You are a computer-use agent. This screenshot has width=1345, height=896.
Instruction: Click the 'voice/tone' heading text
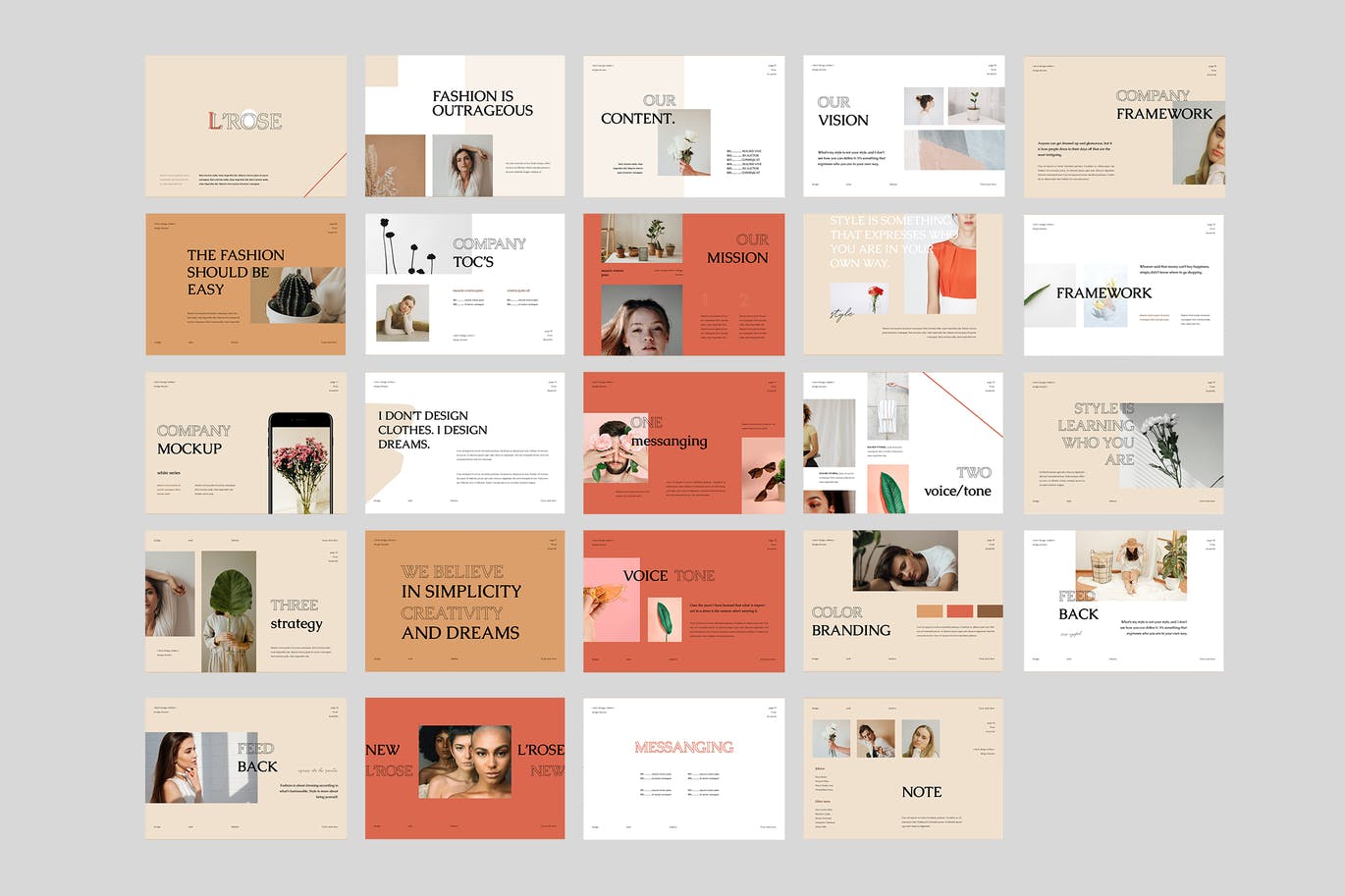coord(957,491)
